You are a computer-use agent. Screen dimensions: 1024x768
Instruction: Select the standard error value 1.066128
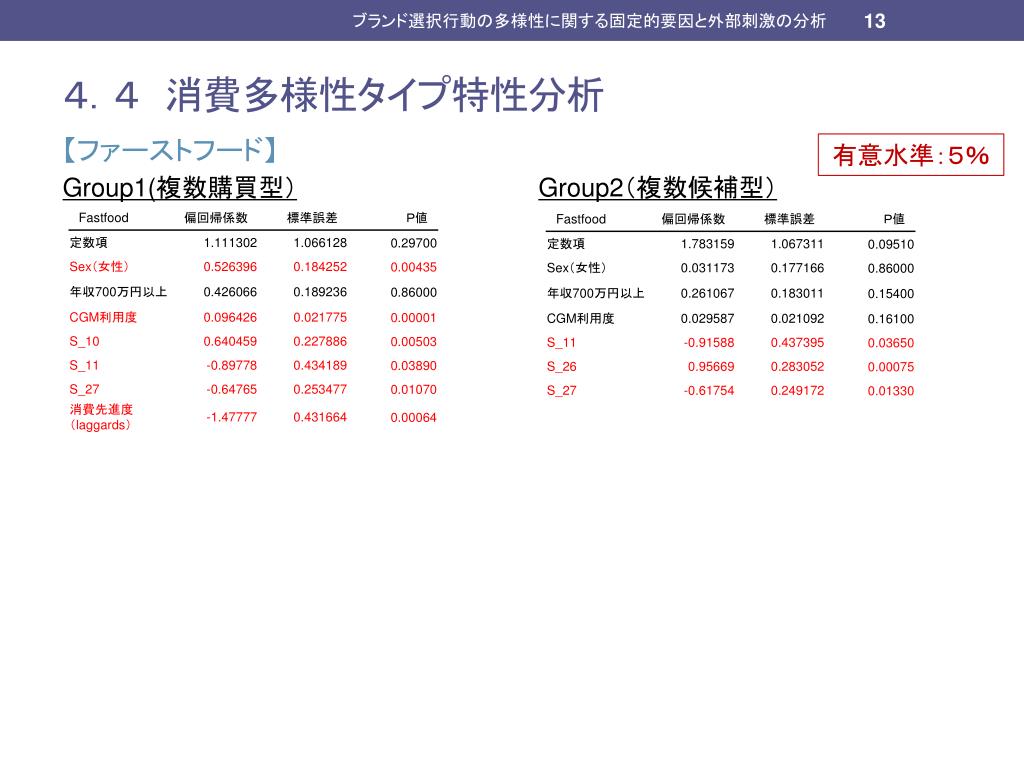(x=320, y=243)
